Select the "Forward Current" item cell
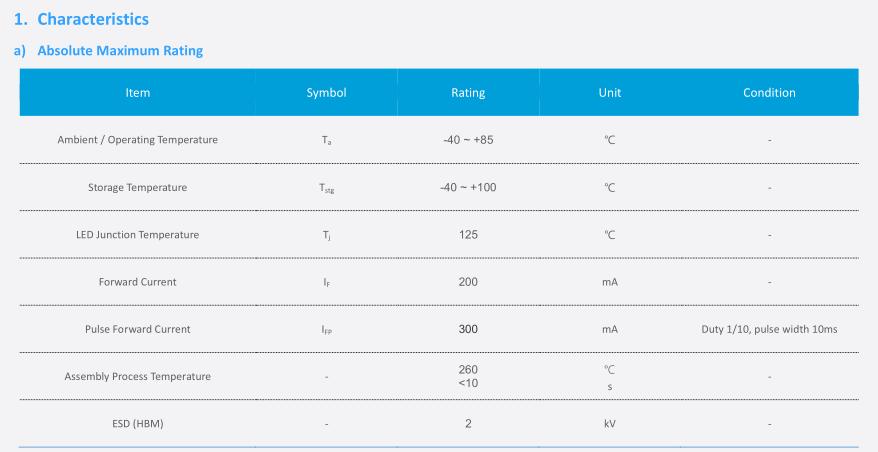Viewport: 878px width, 452px height. (137, 282)
